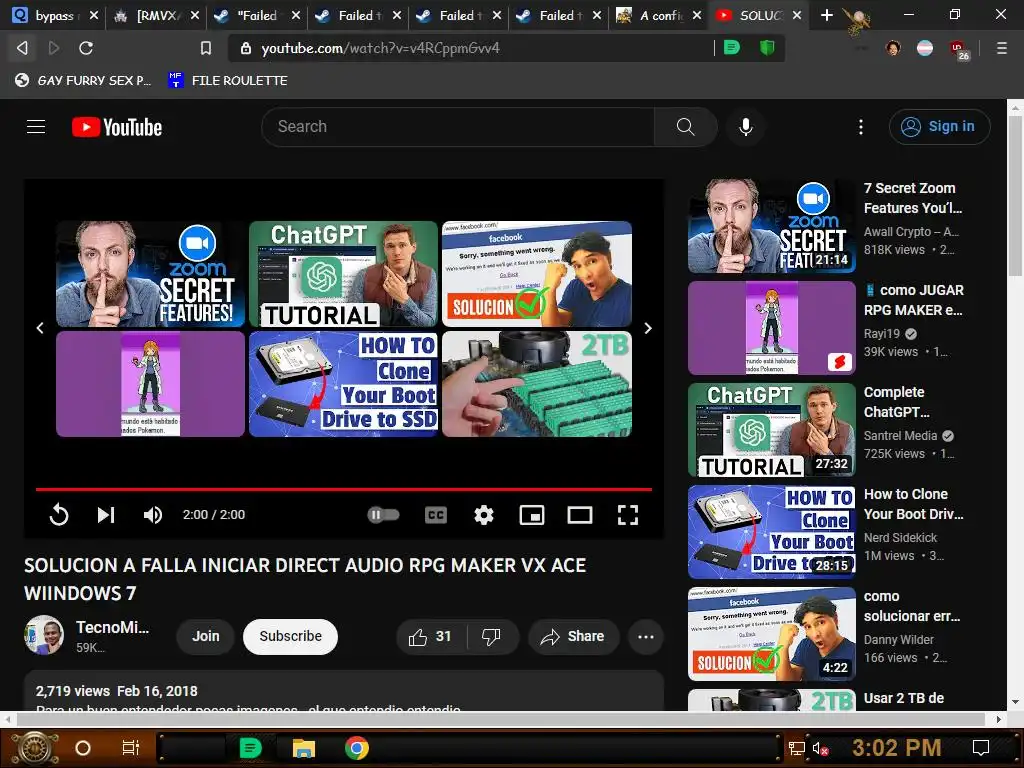Like the video with thumbs up
The width and height of the screenshot is (1024, 768).
(430, 637)
